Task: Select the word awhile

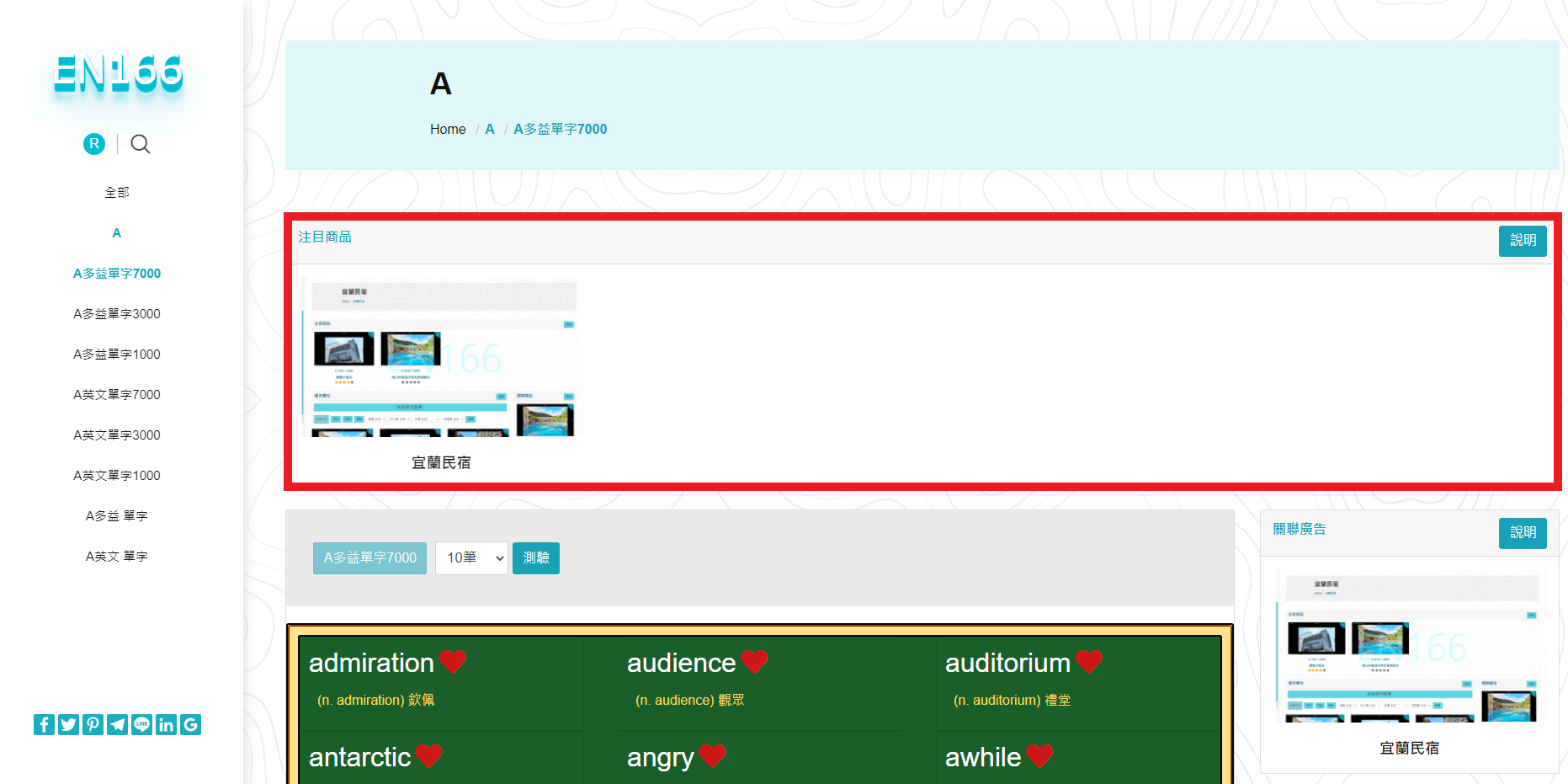Action: coord(983,757)
